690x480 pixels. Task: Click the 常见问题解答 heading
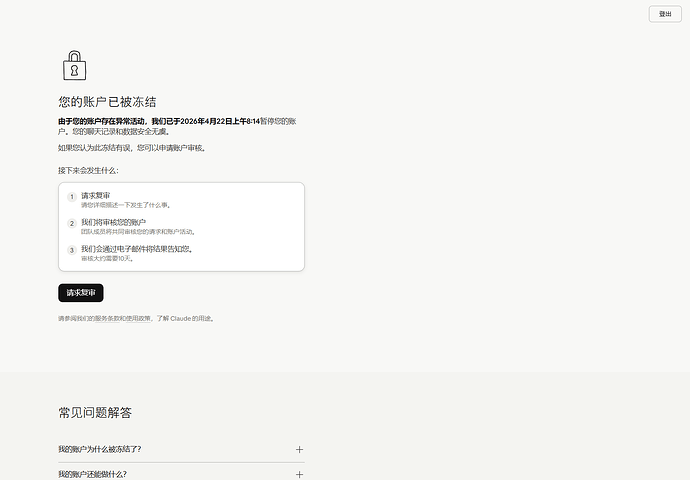95,413
